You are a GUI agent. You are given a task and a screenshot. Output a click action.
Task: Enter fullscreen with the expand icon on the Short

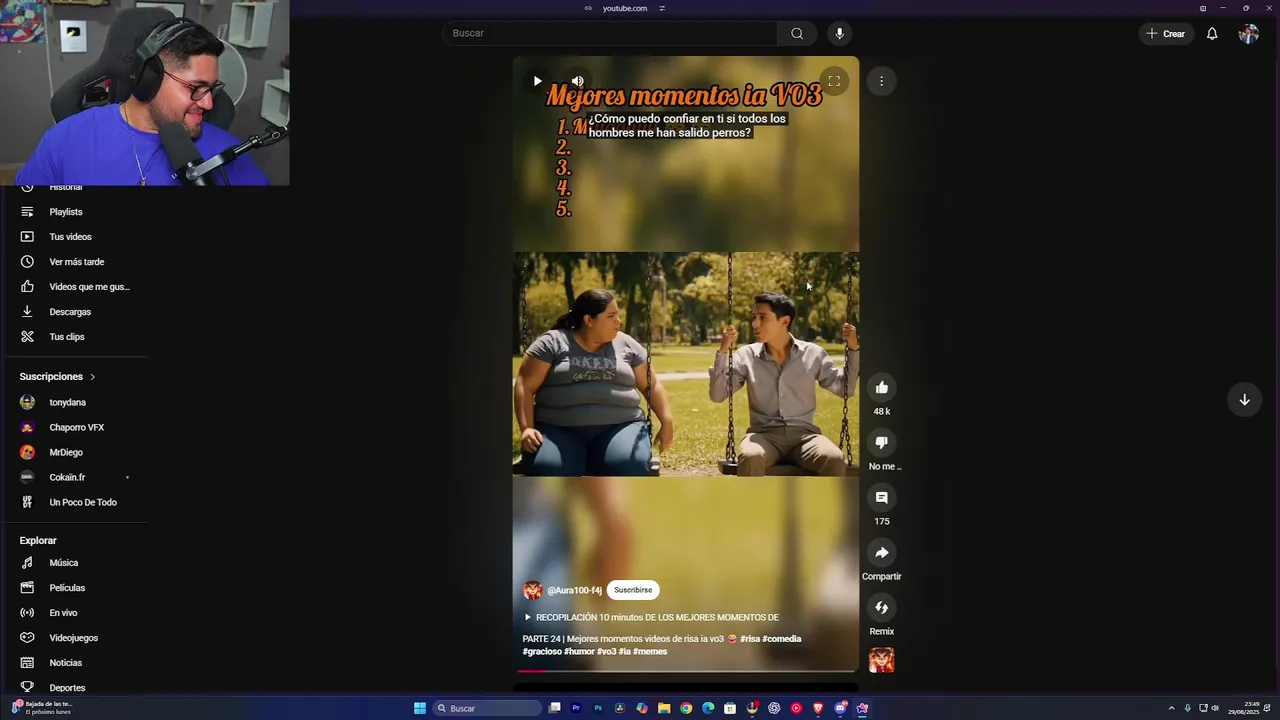834,81
